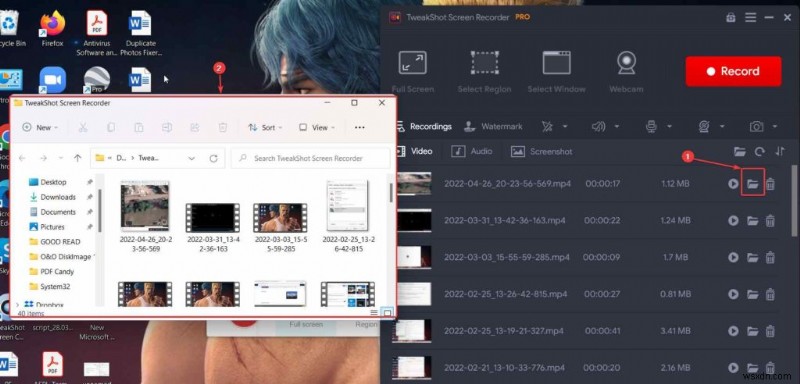Screen dimensions: 800x384
Task: Switch to the Video tab
Action: (x=414, y=151)
